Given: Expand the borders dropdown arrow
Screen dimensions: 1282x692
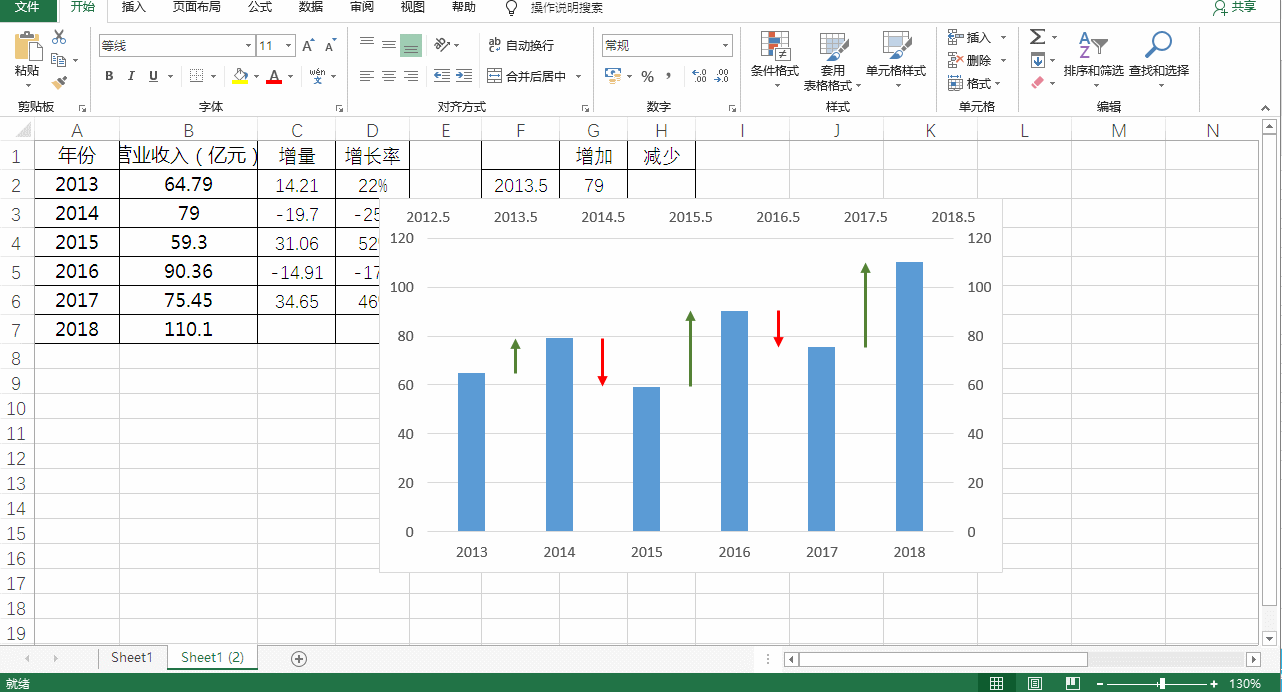Looking at the screenshot, I should pos(213,76).
